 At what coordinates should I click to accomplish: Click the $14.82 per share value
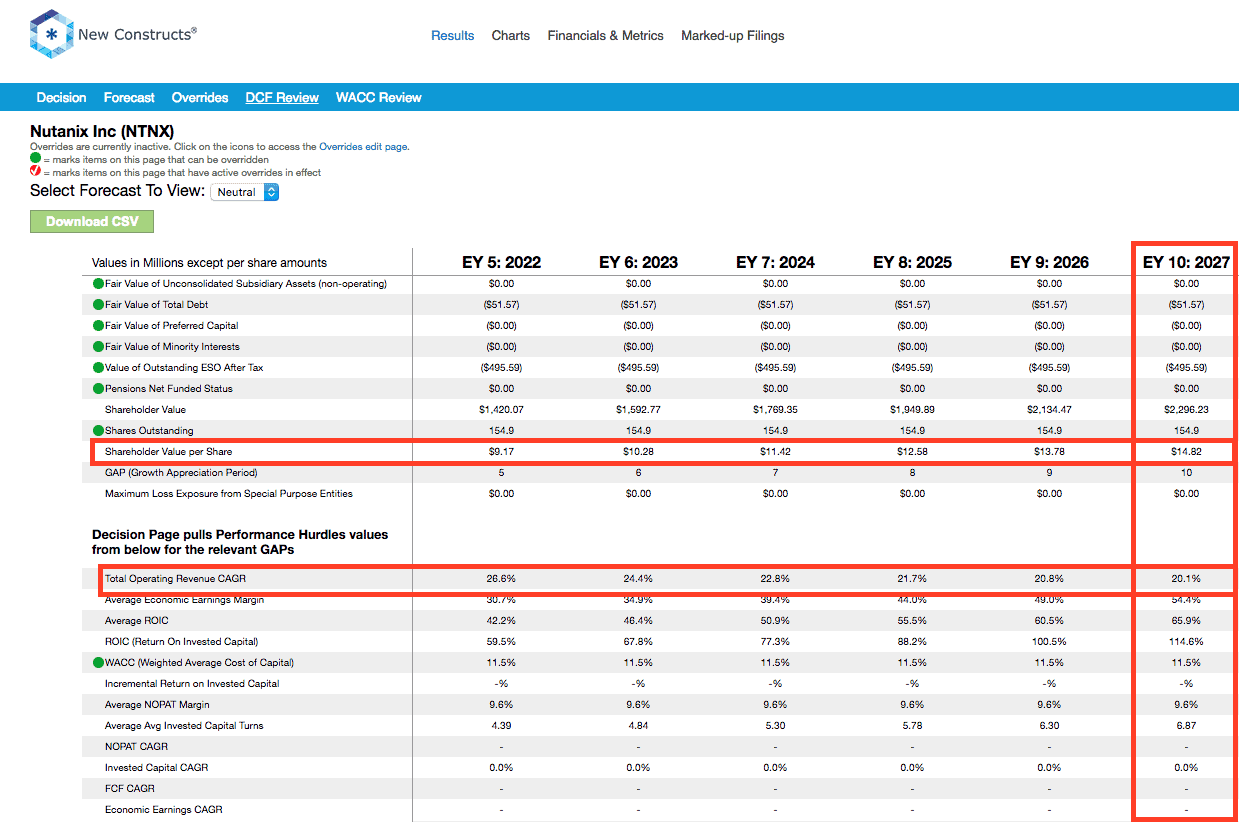[x=1186, y=452]
